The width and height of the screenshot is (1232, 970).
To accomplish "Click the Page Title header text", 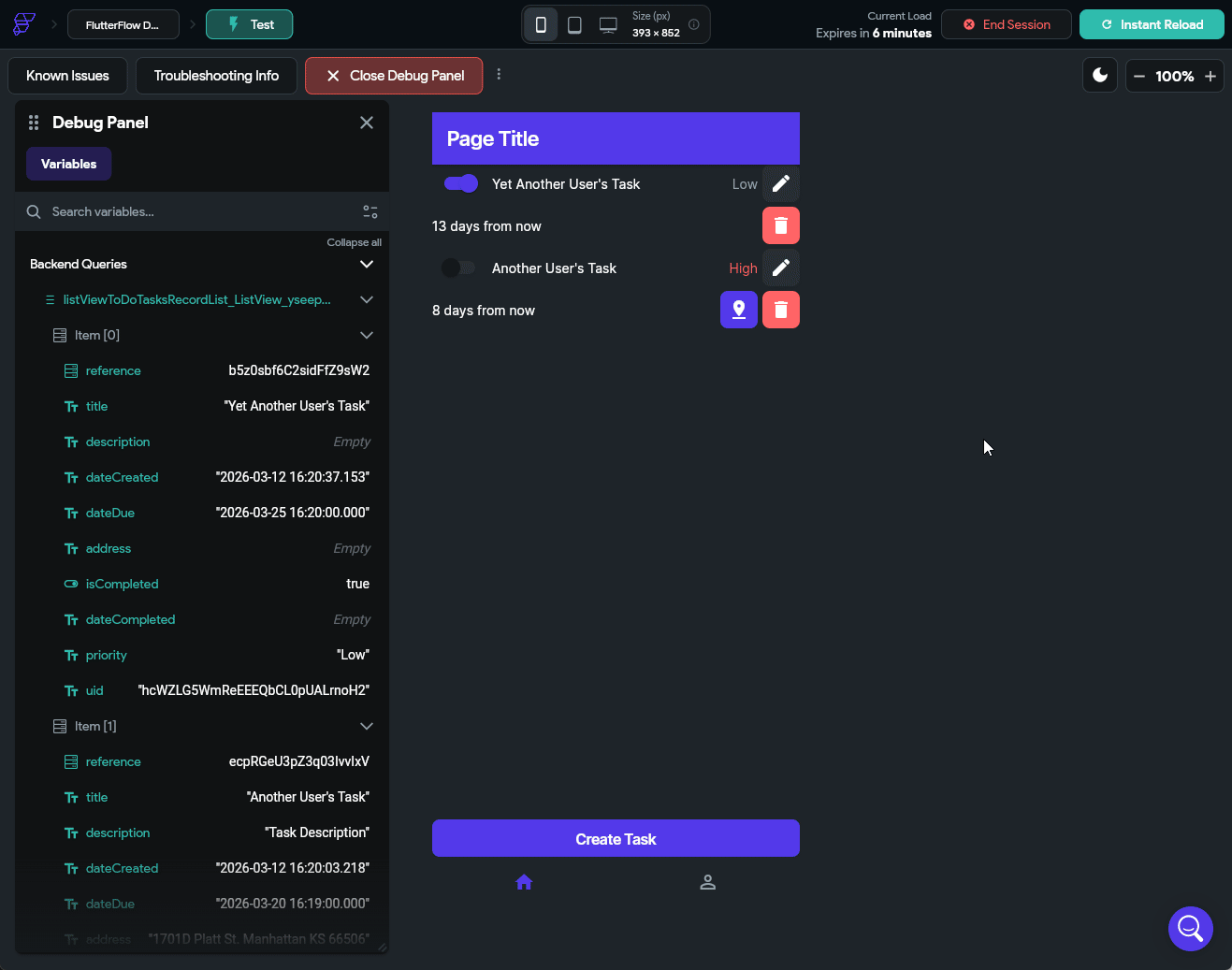I will point(493,138).
